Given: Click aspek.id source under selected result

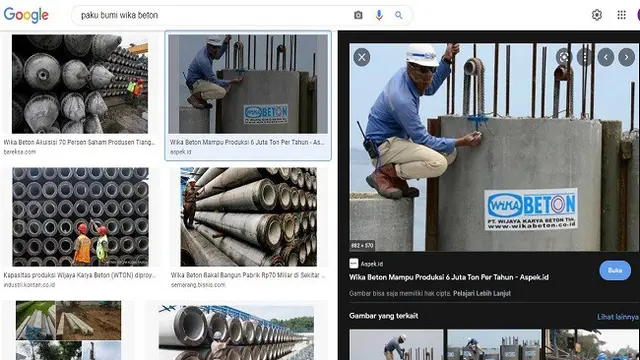Looking at the screenshot, I should click(180, 152).
